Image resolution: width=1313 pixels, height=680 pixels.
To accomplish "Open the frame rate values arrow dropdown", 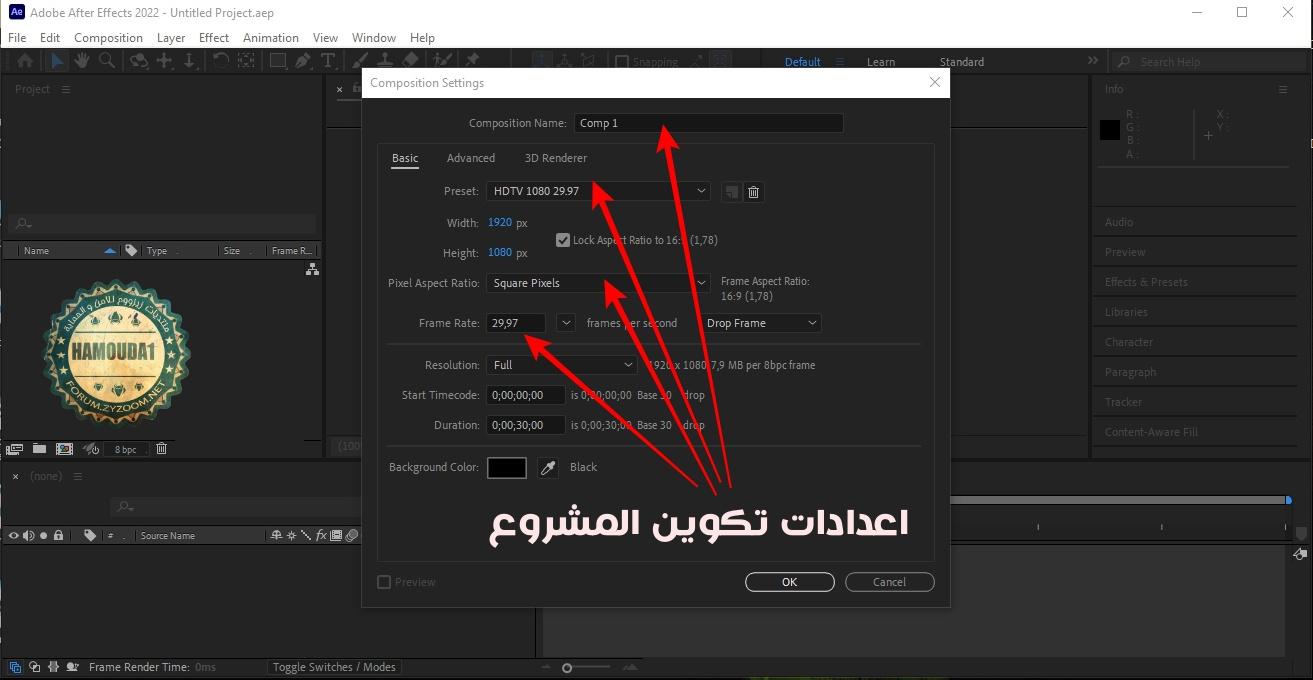I will point(566,323).
